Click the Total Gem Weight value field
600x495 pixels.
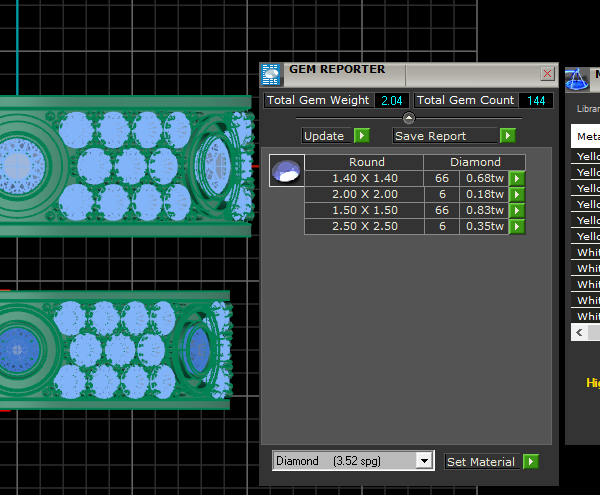pyautogui.click(x=390, y=100)
